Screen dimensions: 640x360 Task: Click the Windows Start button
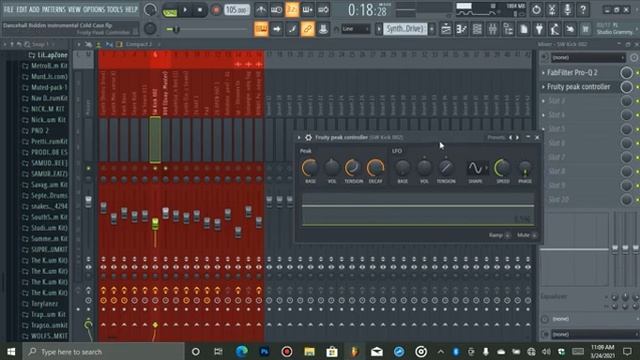coord(11,351)
